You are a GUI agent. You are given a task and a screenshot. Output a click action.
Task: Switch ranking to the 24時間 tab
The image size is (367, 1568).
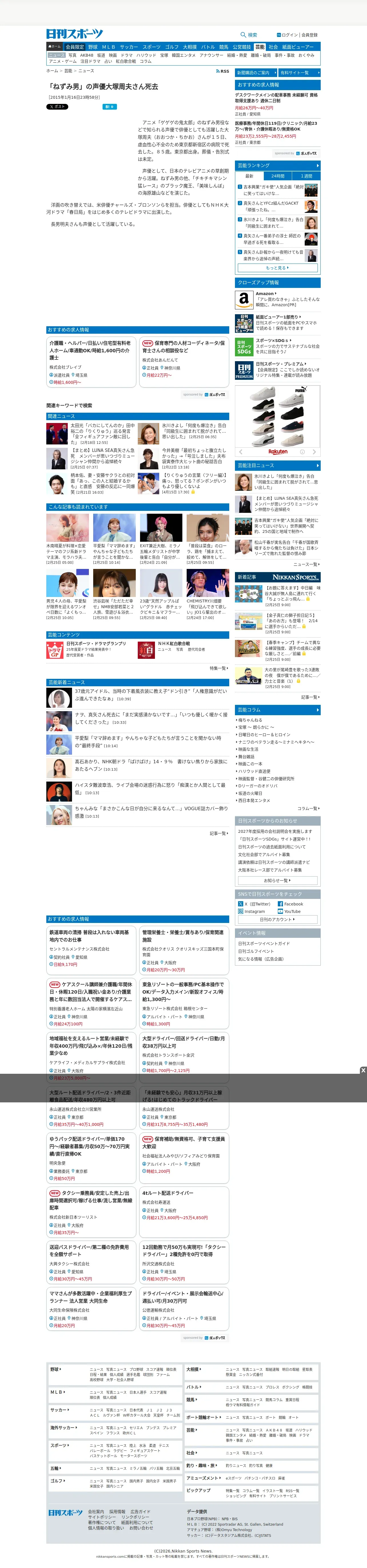coord(278,176)
